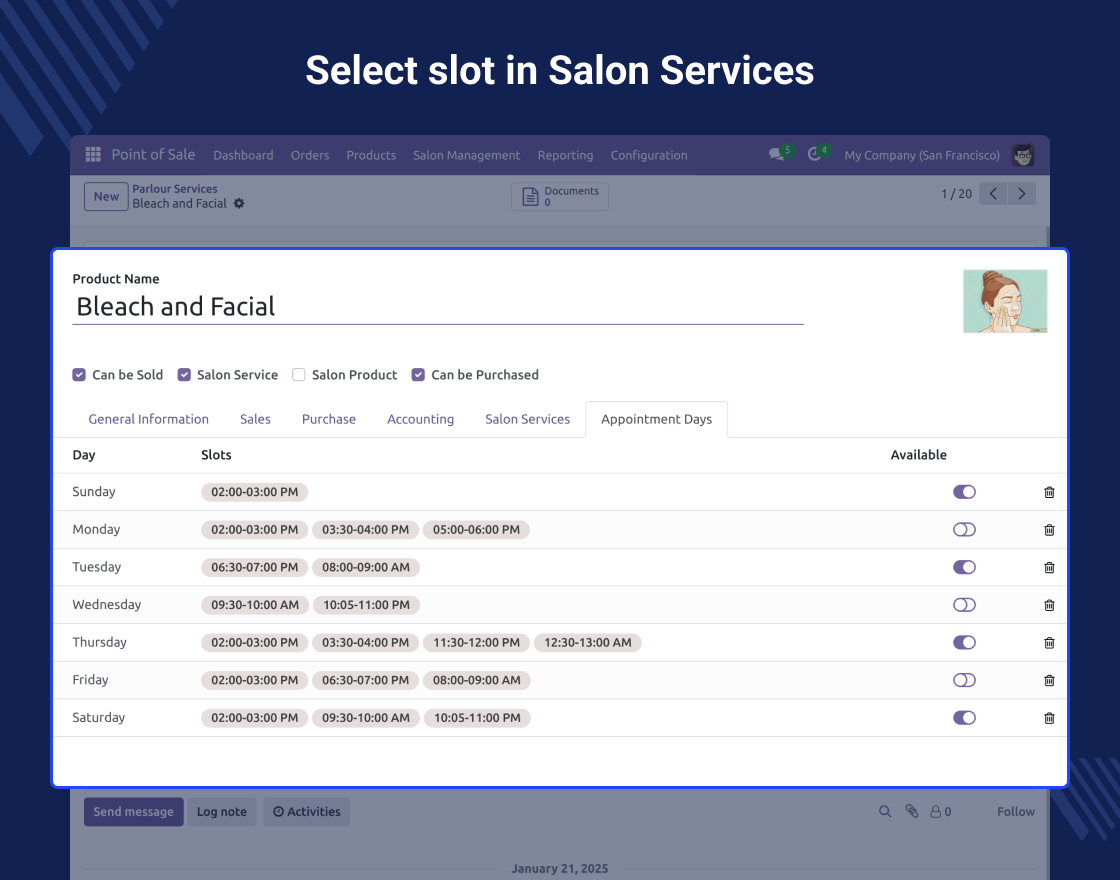The height and width of the screenshot is (880, 1120).
Task: Select the Appointment Days tab
Action: point(656,419)
